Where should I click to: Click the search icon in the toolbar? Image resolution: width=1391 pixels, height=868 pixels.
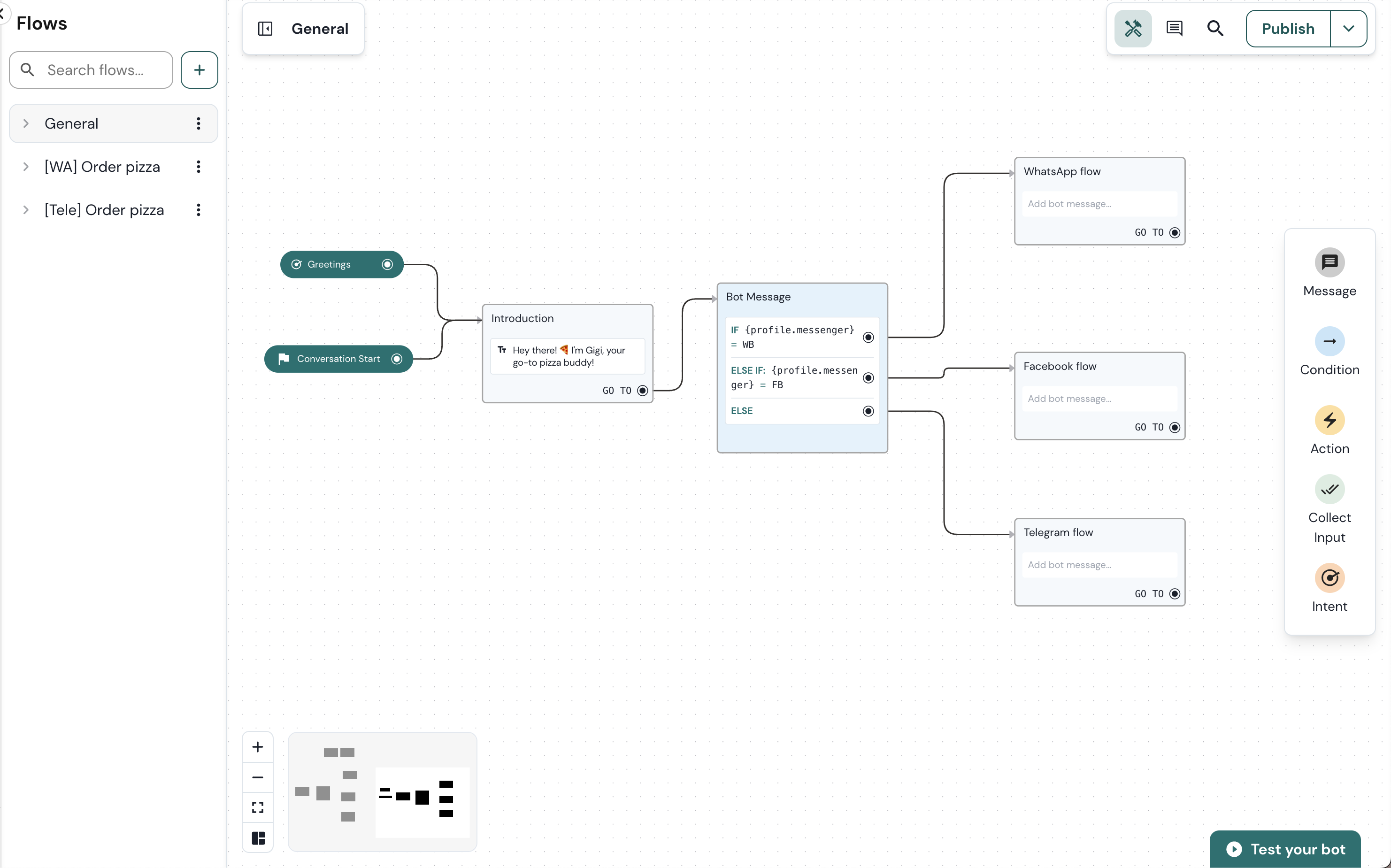(x=1215, y=28)
